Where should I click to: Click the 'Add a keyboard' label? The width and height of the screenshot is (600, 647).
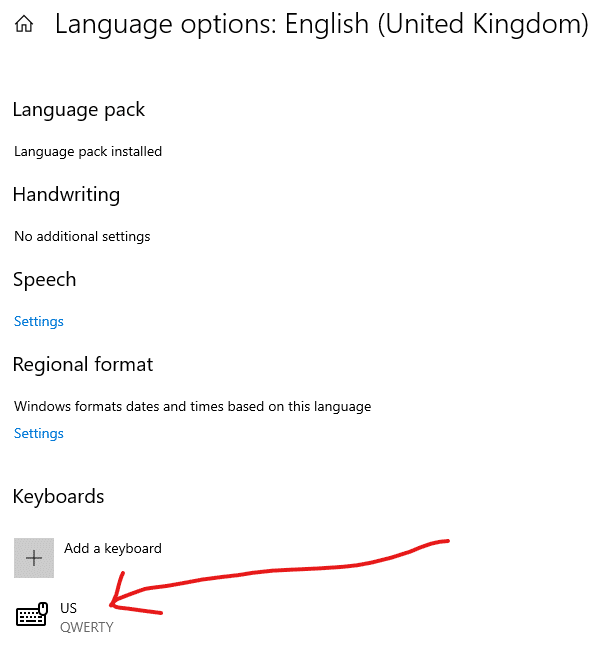[113, 548]
